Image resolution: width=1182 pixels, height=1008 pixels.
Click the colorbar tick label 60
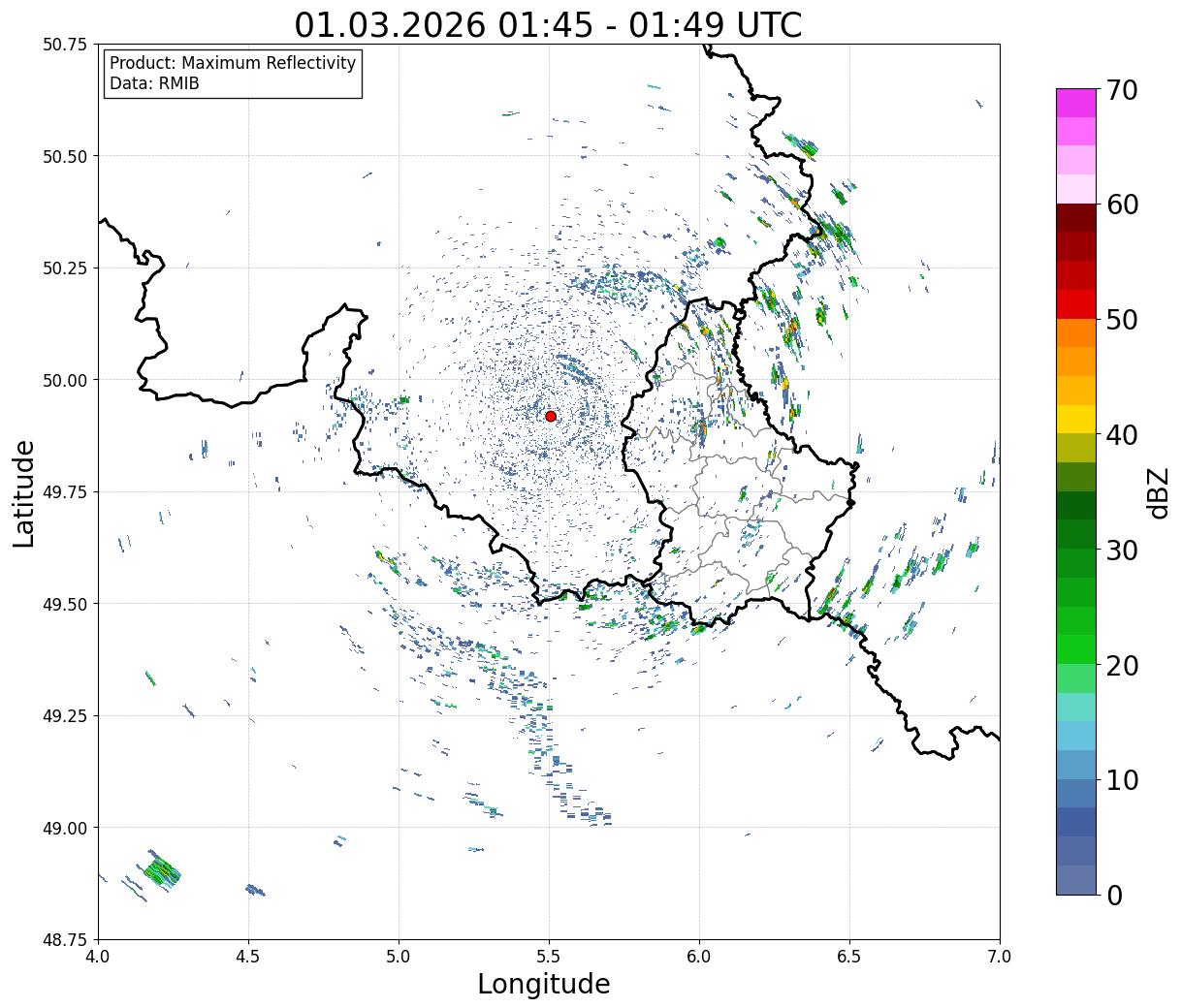pos(1121,205)
